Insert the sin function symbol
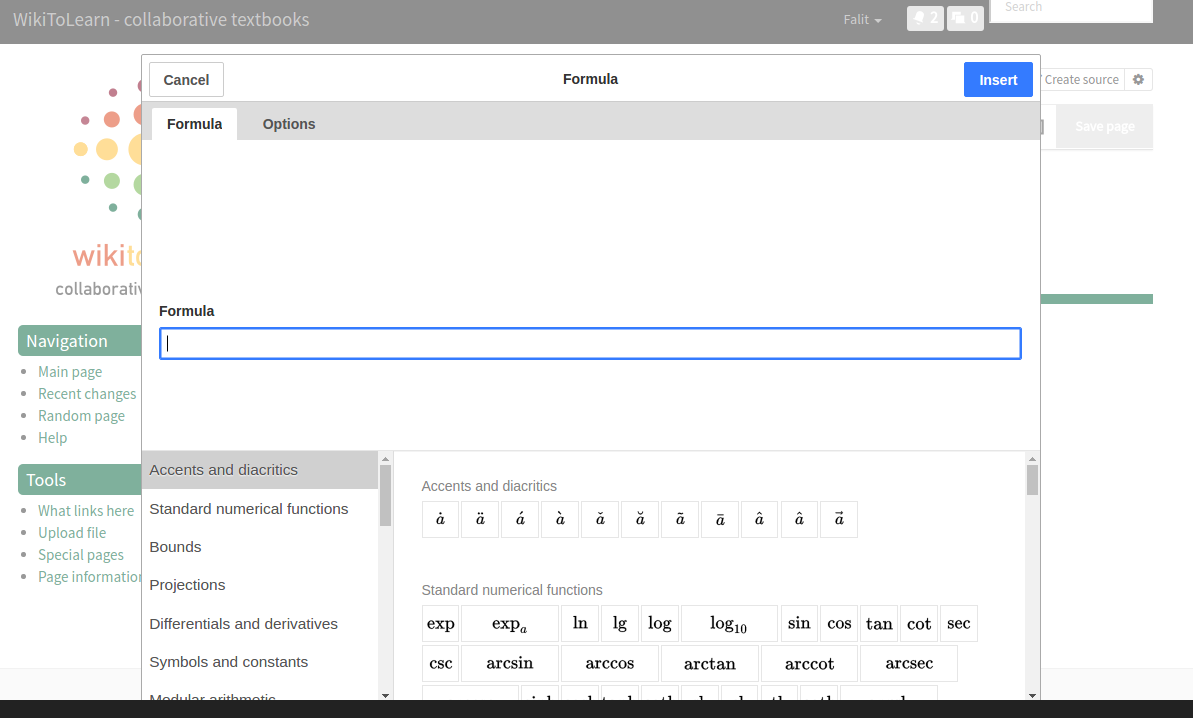Viewport: 1193px width, 718px height. [x=799, y=624]
